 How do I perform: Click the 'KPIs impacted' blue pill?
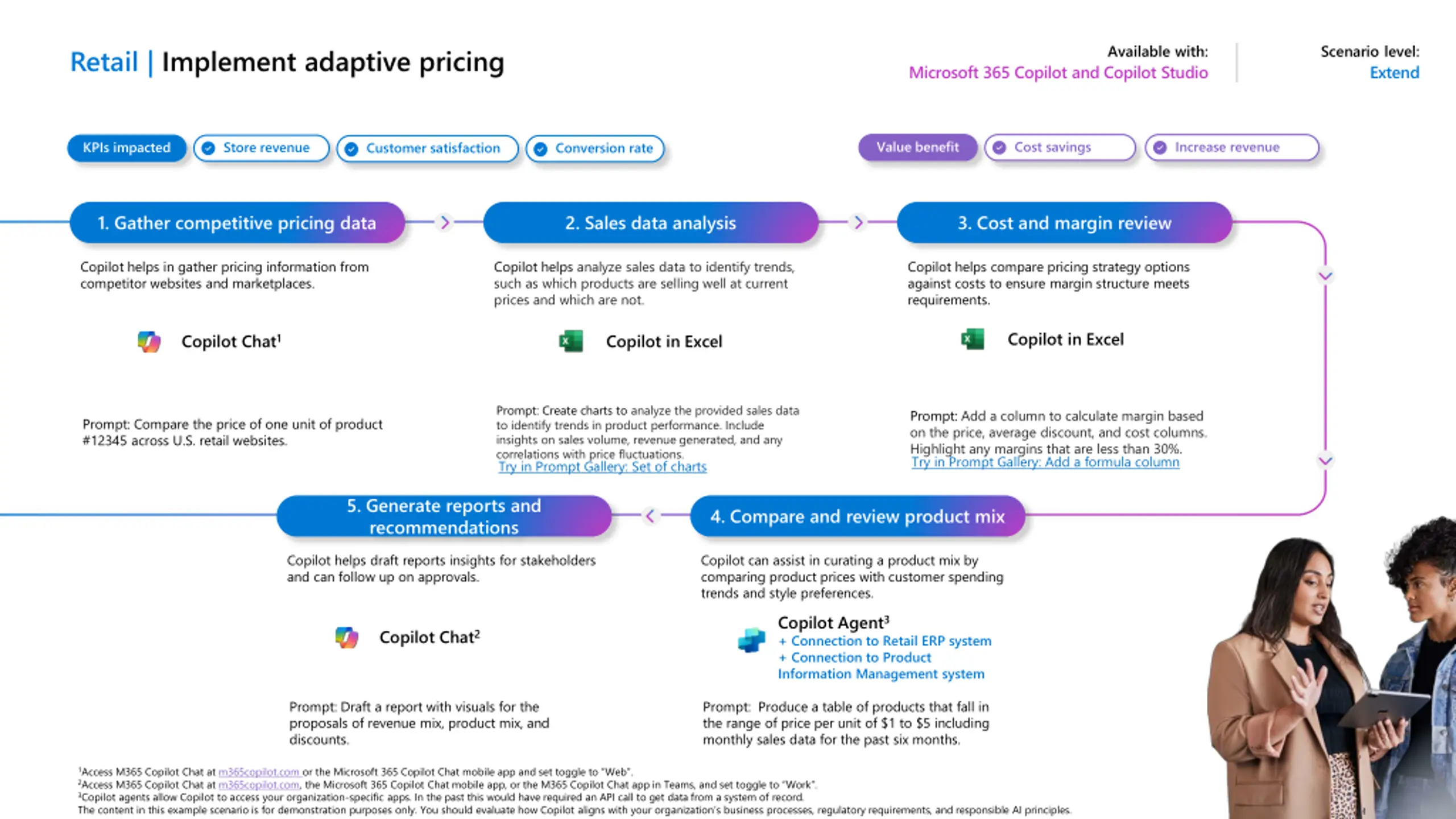tap(126, 148)
